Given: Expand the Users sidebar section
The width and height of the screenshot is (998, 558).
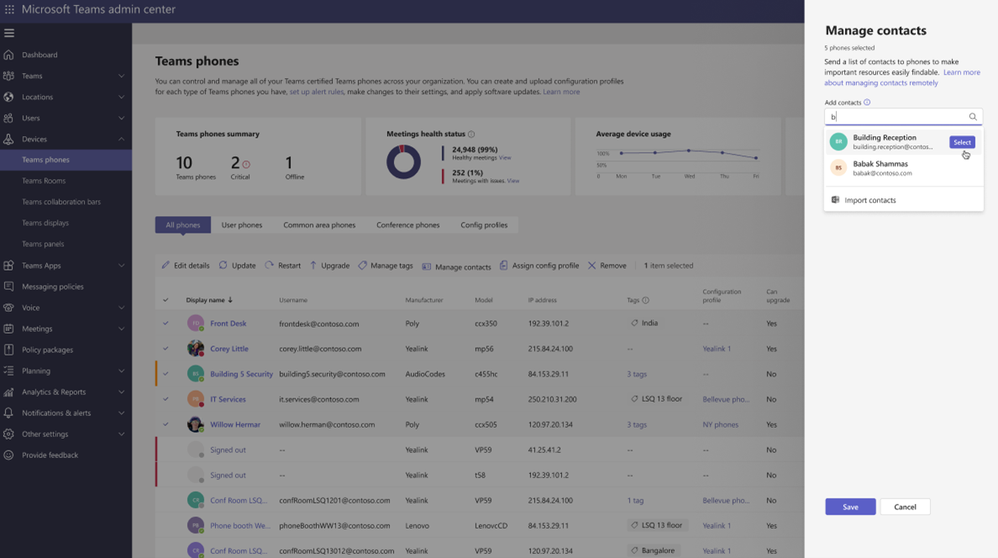Looking at the screenshot, I should (x=121, y=118).
